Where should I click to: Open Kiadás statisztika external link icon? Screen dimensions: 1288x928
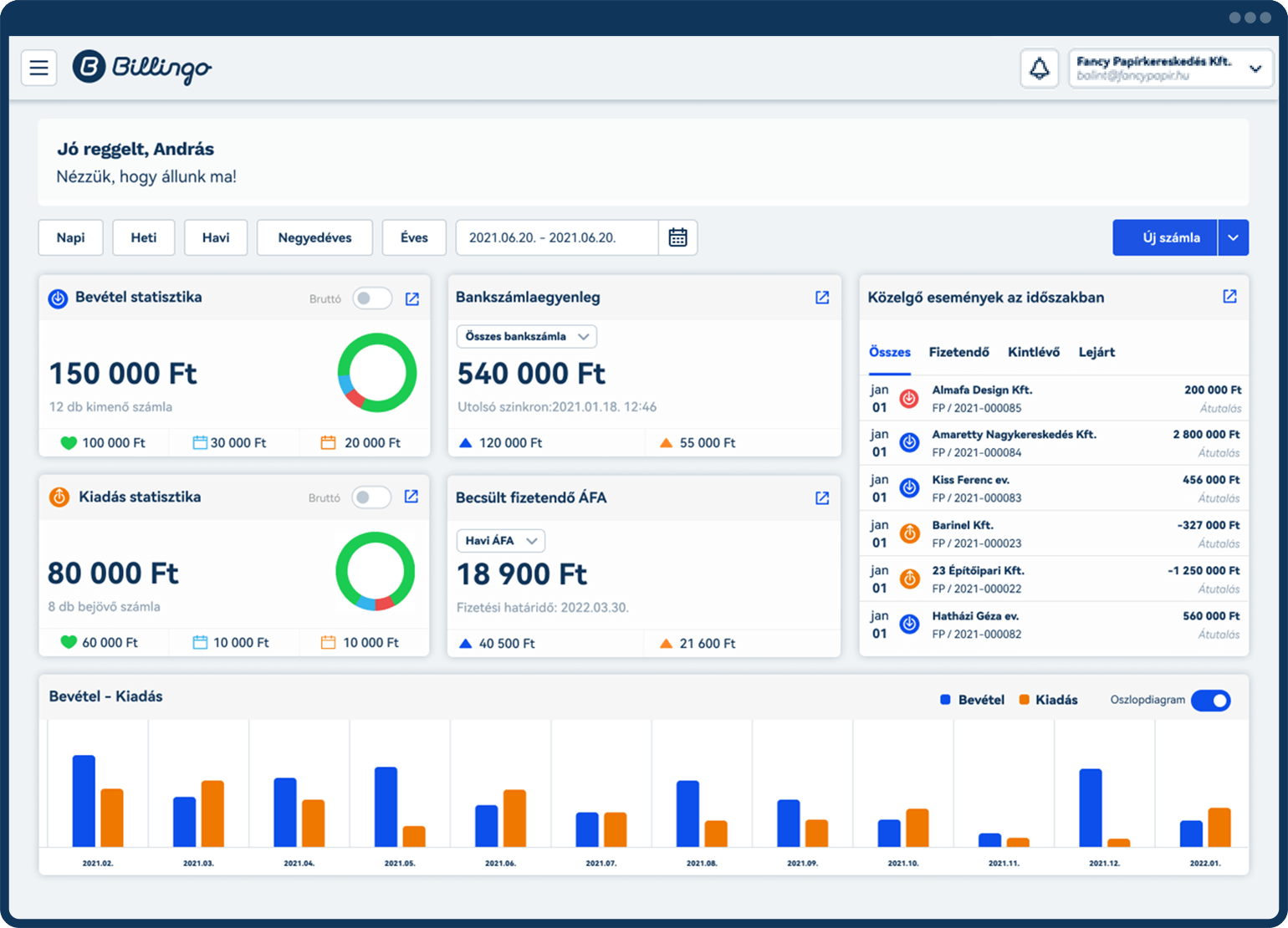[x=411, y=497]
